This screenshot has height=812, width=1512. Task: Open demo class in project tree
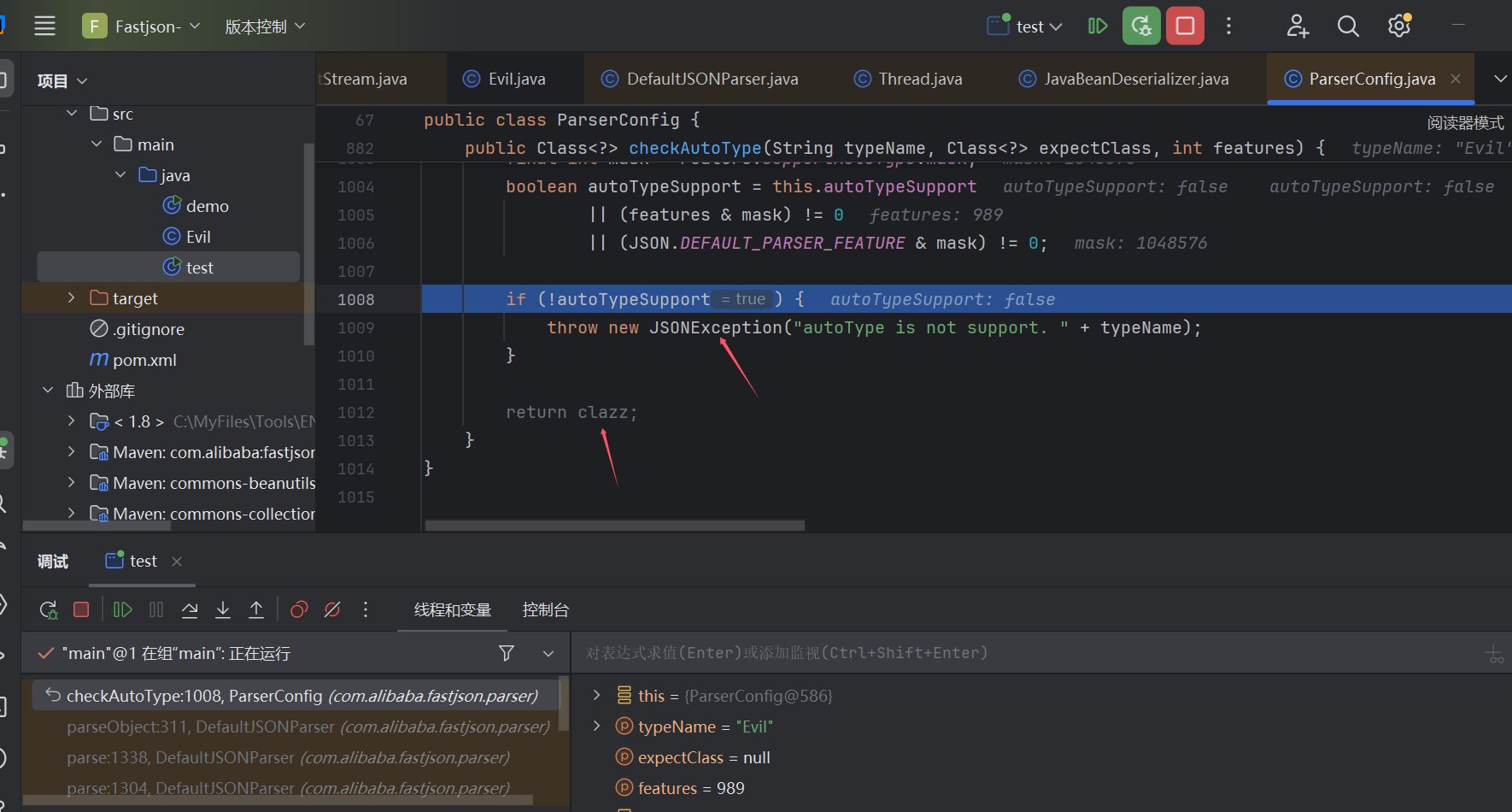click(208, 206)
